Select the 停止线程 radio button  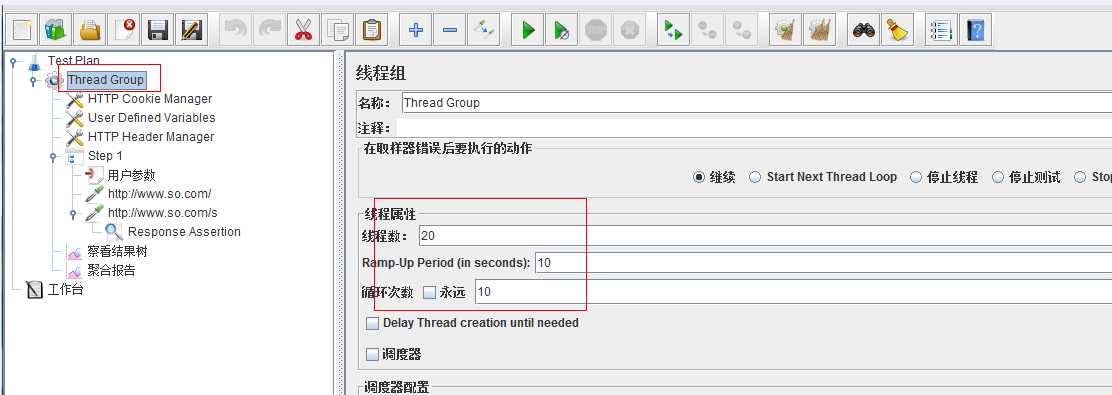916,177
